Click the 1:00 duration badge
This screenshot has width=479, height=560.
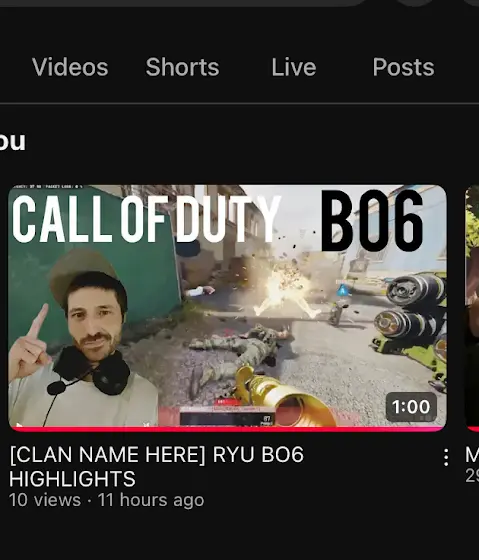[411, 406]
